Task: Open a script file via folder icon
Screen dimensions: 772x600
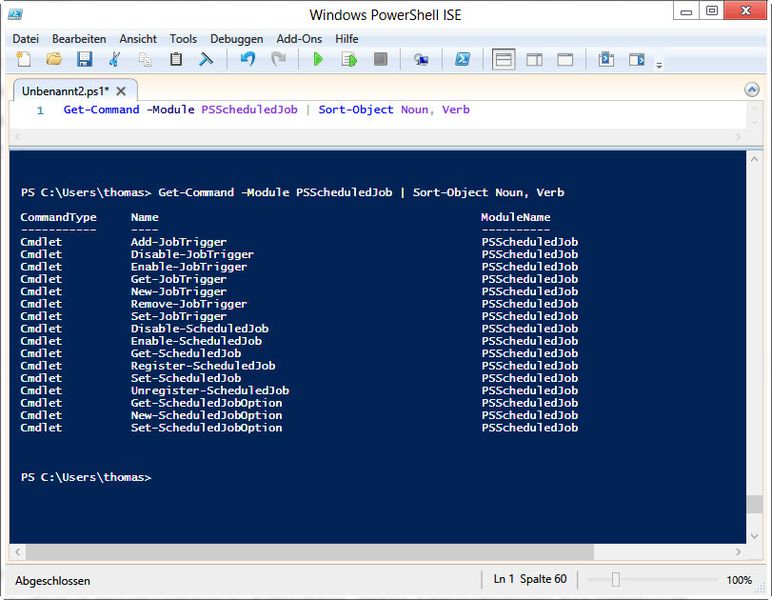Action: pos(54,60)
